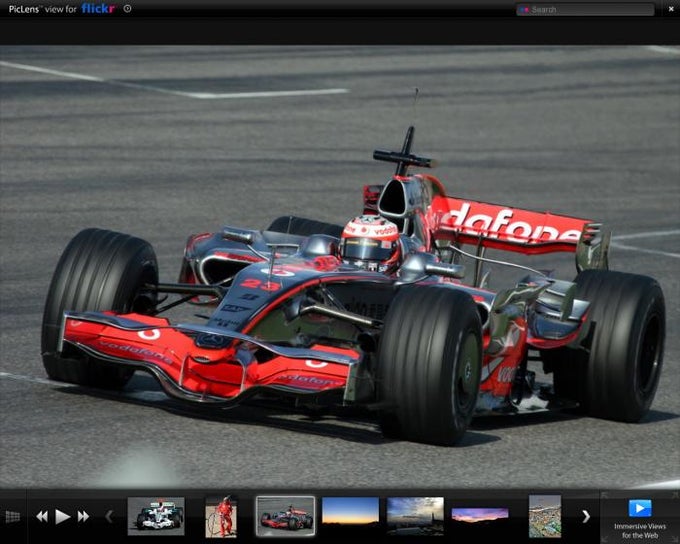
Task: Select the white Honda F1 car thumbnail
Action: (x=156, y=516)
